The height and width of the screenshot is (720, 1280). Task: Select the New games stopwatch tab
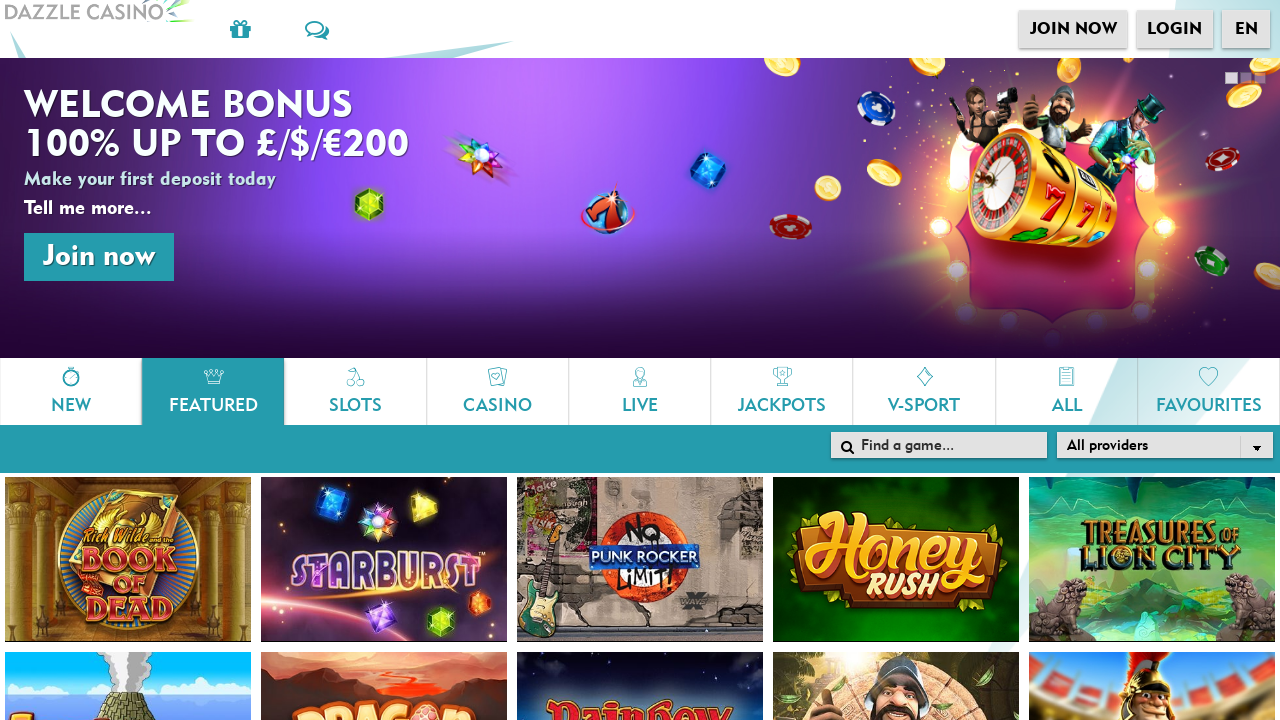point(71,391)
